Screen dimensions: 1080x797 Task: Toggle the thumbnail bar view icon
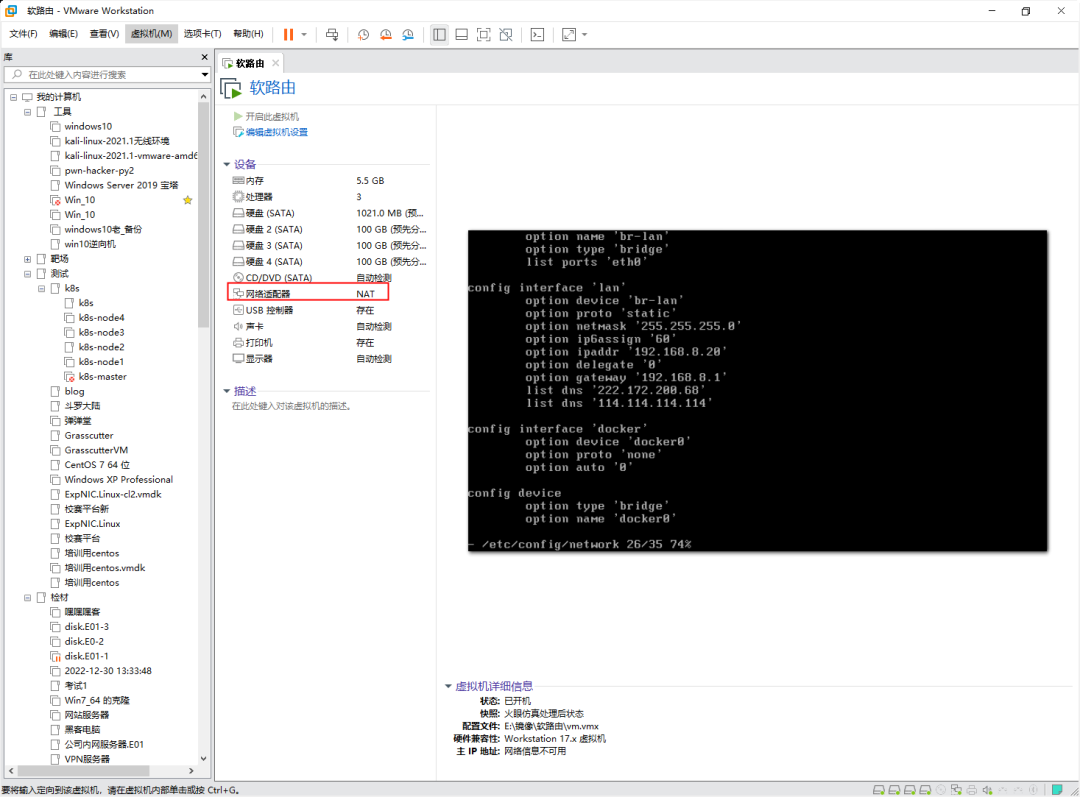(461, 34)
